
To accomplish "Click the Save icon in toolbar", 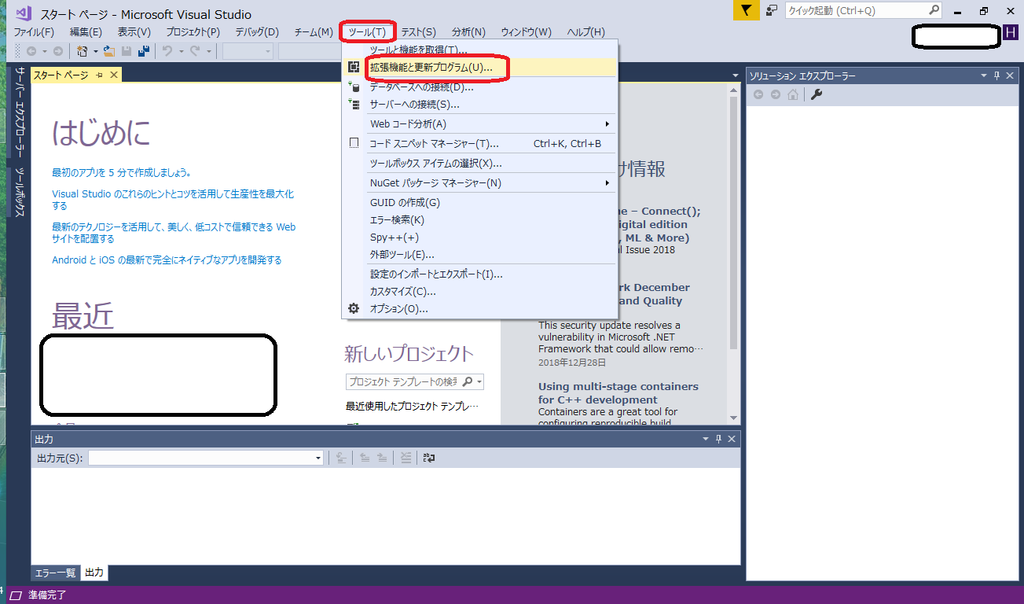I will coord(127,51).
